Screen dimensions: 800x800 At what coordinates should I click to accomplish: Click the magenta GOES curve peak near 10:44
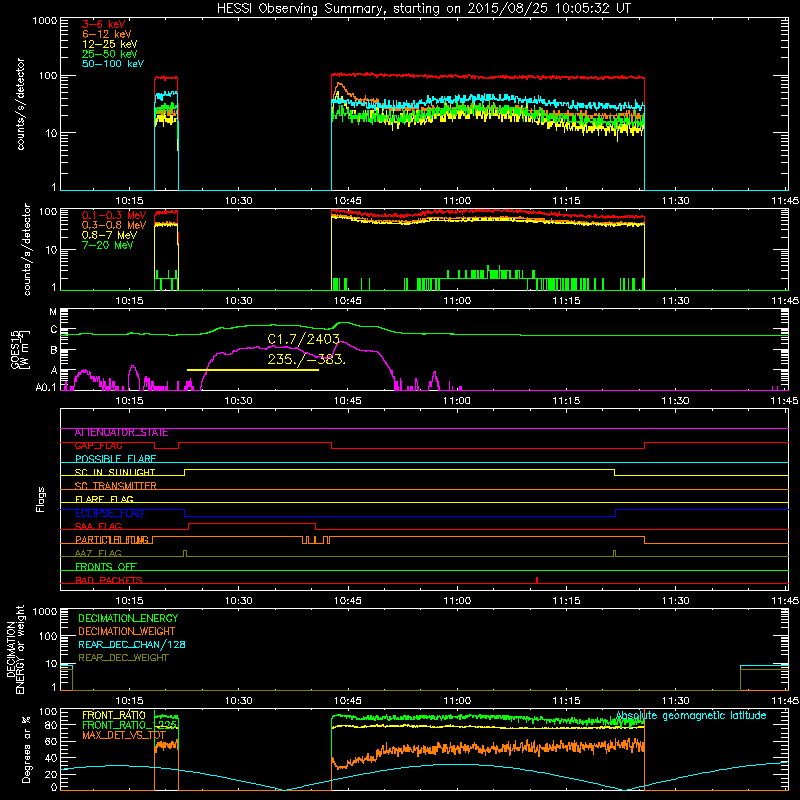pyautogui.click(x=340, y=342)
